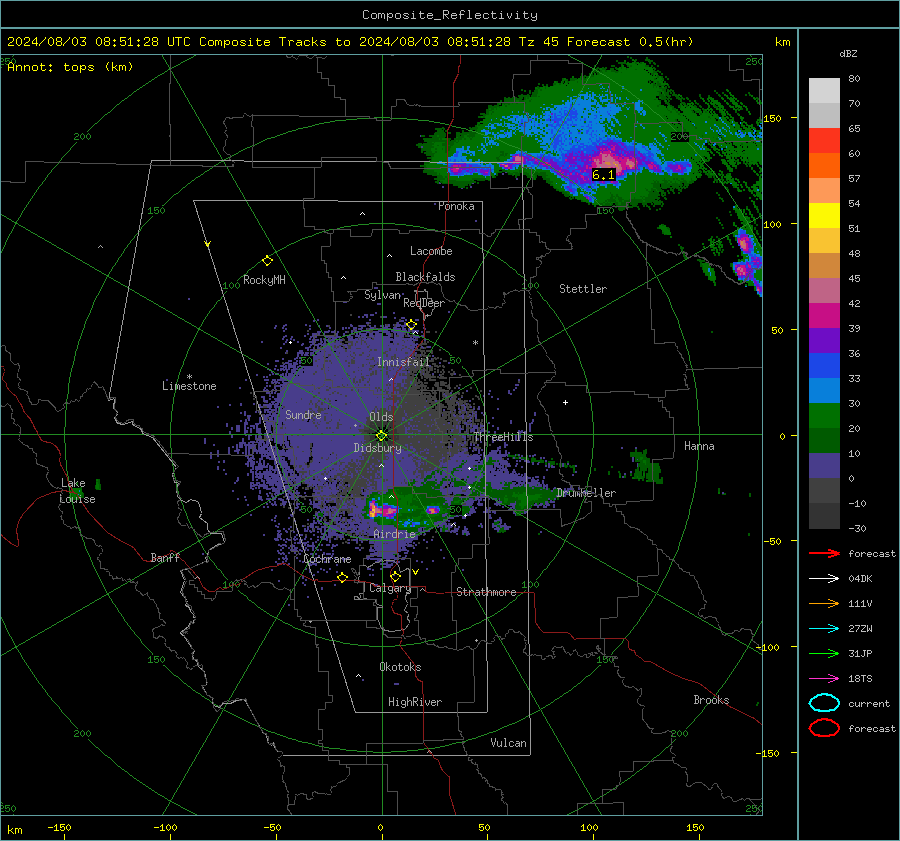This screenshot has height=841, width=900.
Task: Click the Annot: tops (km) label
Action: coord(70,67)
